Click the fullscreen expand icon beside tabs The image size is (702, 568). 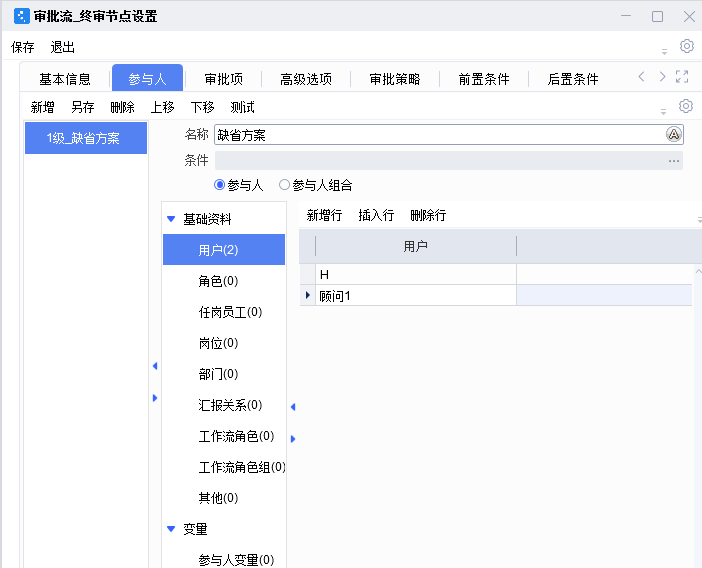[682, 77]
